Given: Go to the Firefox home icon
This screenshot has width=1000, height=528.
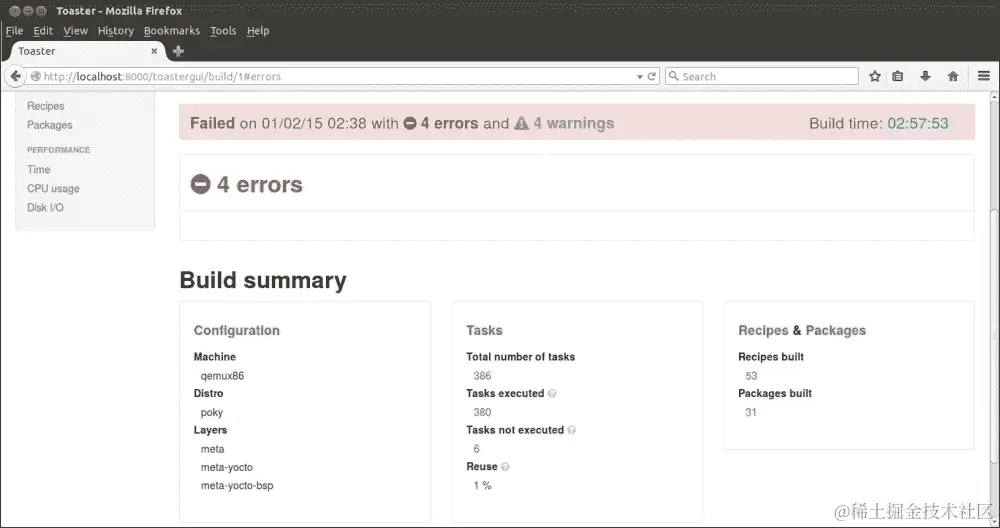Looking at the screenshot, I should pos(953,77).
